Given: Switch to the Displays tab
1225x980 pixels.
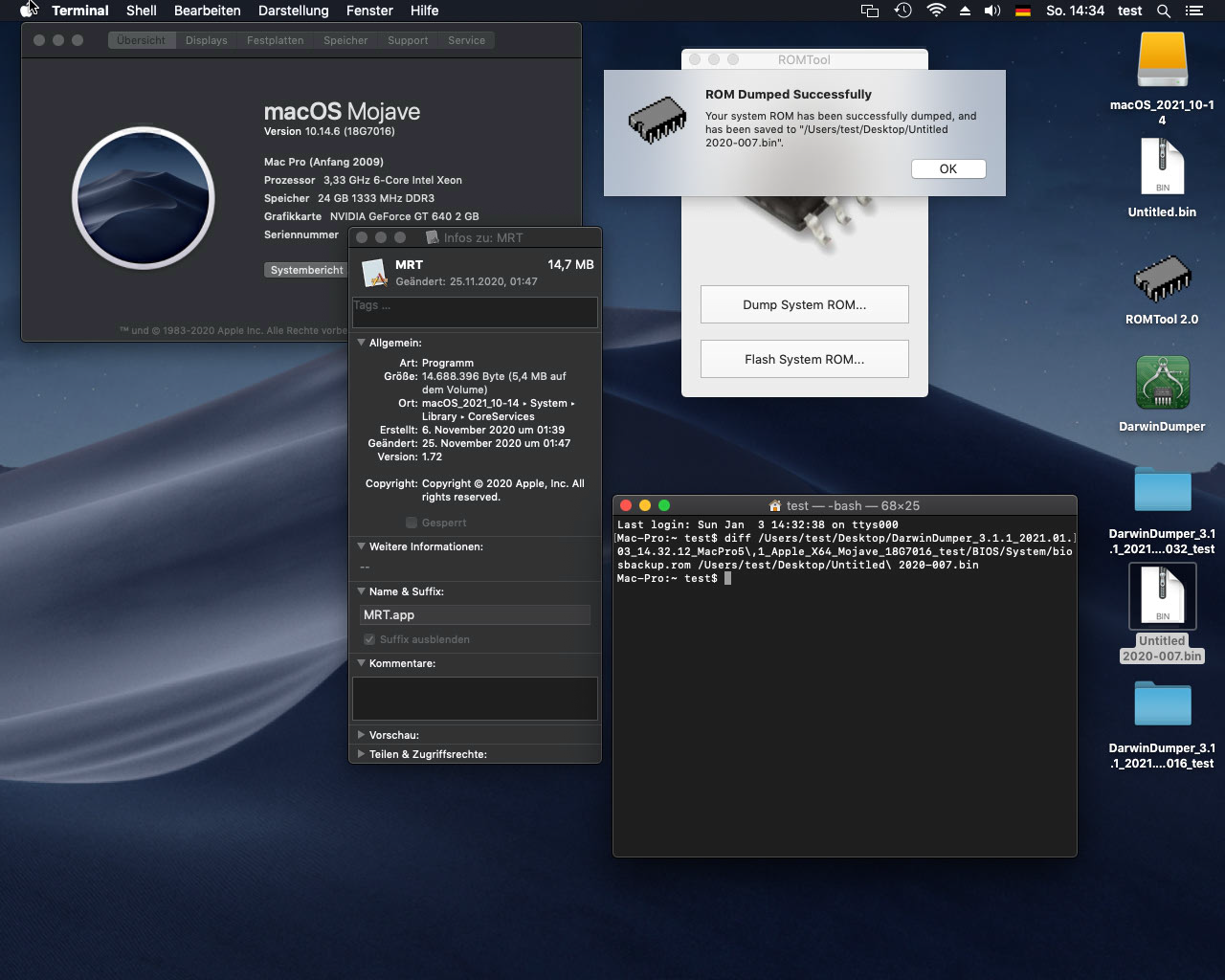Looking at the screenshot, I should point(207,40).
